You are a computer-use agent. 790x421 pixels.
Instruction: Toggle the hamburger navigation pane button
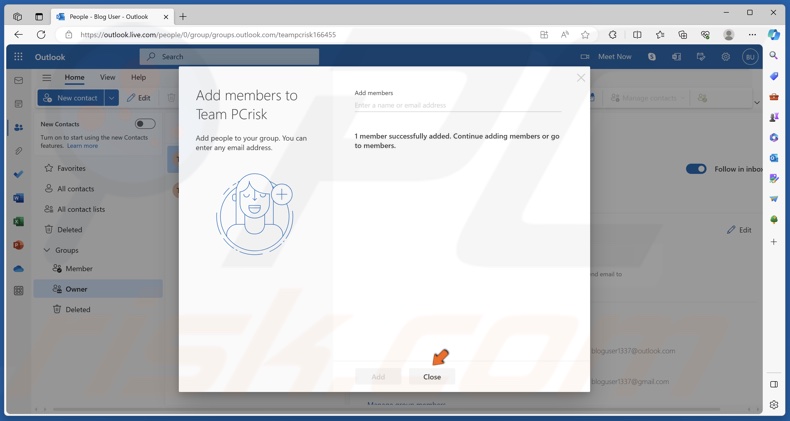pos(47,78)
